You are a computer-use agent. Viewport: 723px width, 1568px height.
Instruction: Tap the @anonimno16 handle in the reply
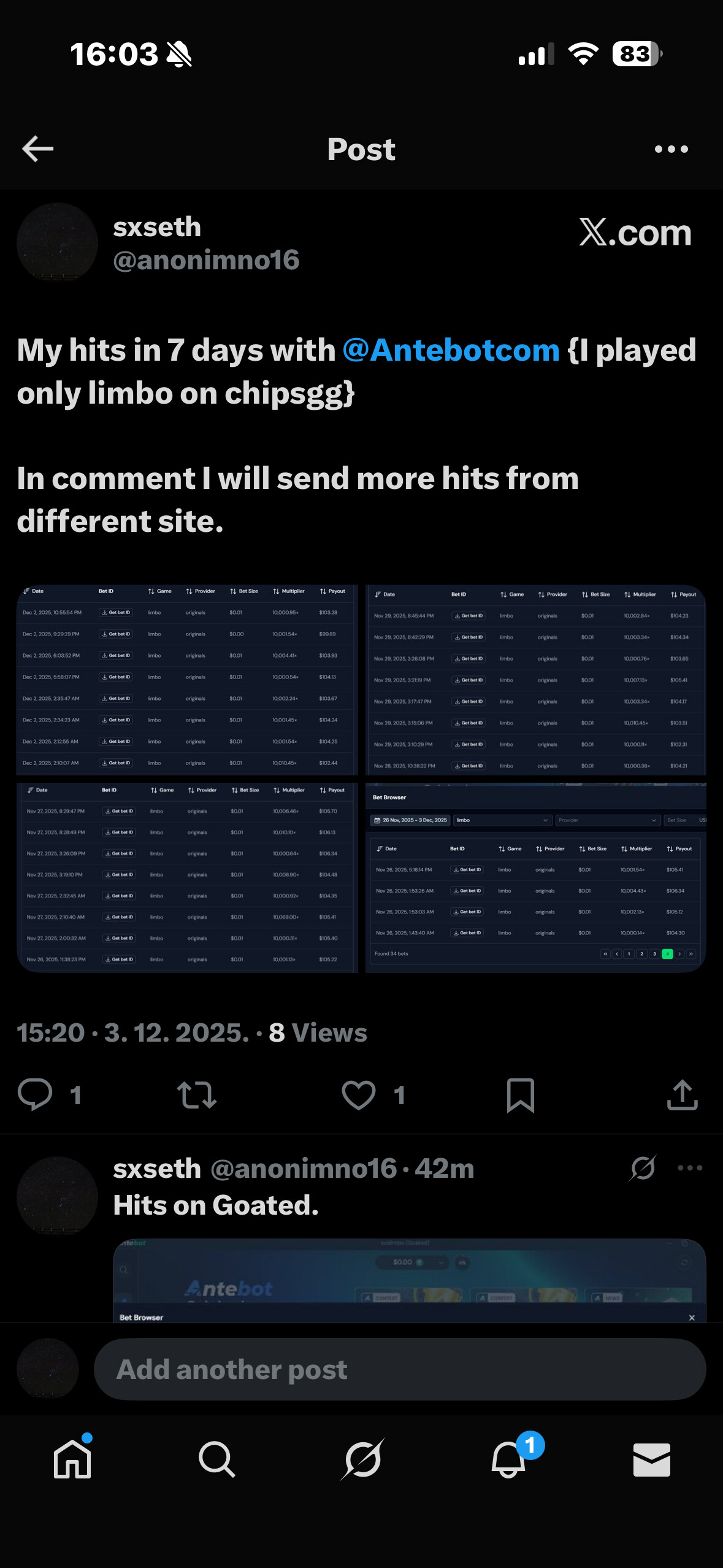click(304, 1169)
